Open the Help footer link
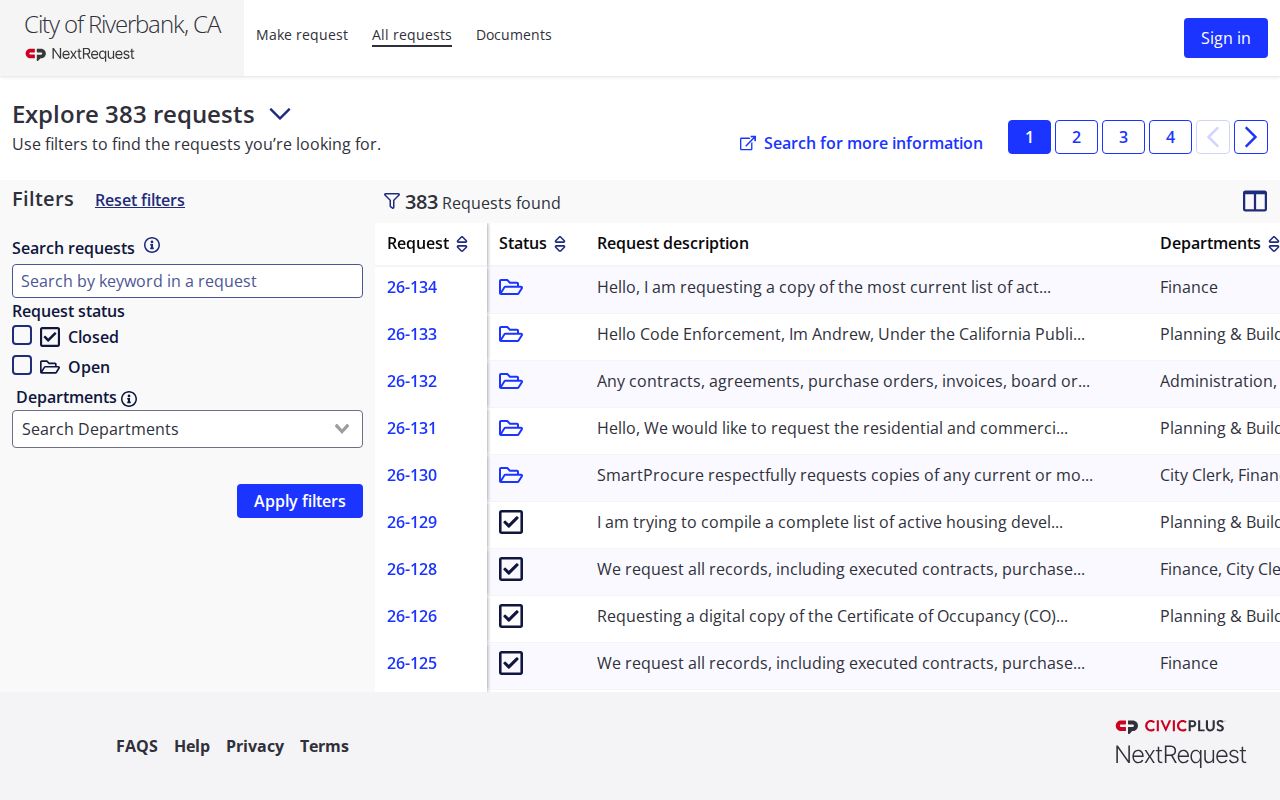This screenshot has height=800, width=1280. coord(192,746)
